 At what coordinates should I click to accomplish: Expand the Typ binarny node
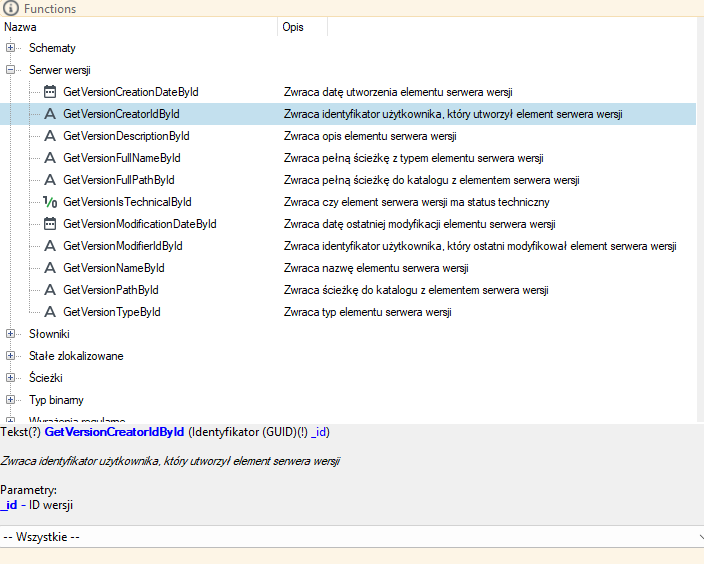(x=10, y=400)
